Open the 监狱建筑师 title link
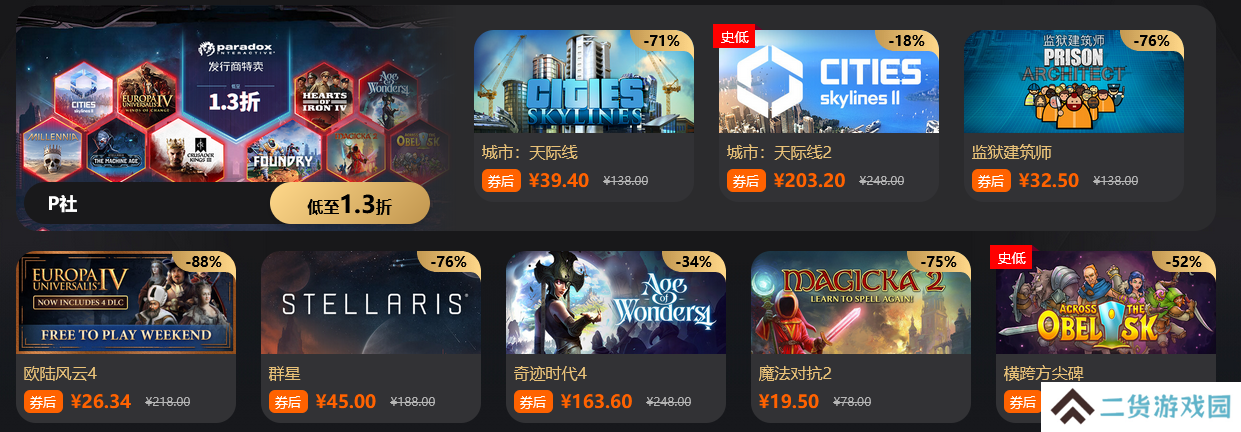This screenshot has height=432, width=1241. pos(1011,153)
